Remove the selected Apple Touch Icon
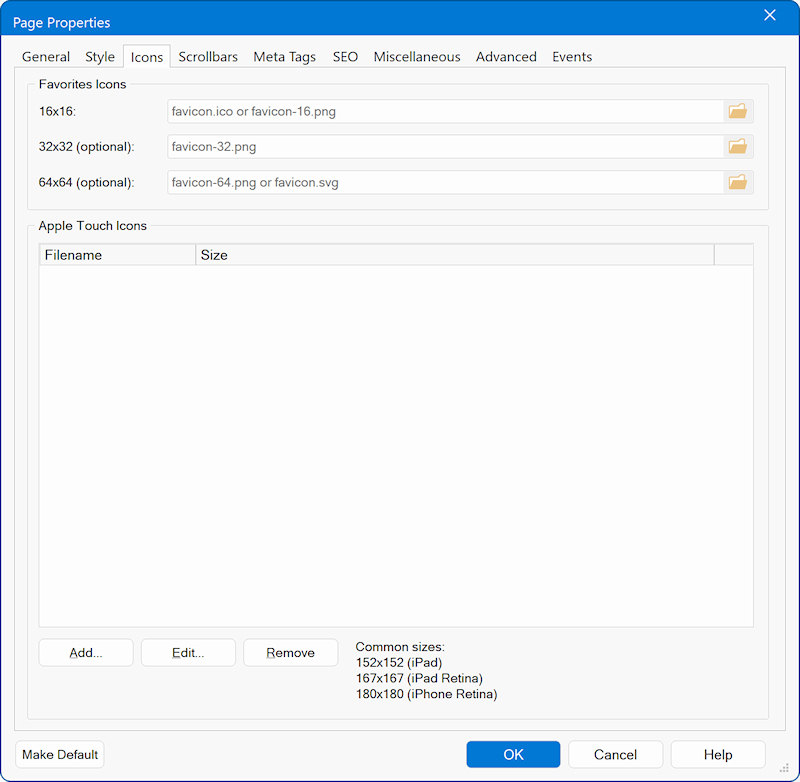 point(290,653)
